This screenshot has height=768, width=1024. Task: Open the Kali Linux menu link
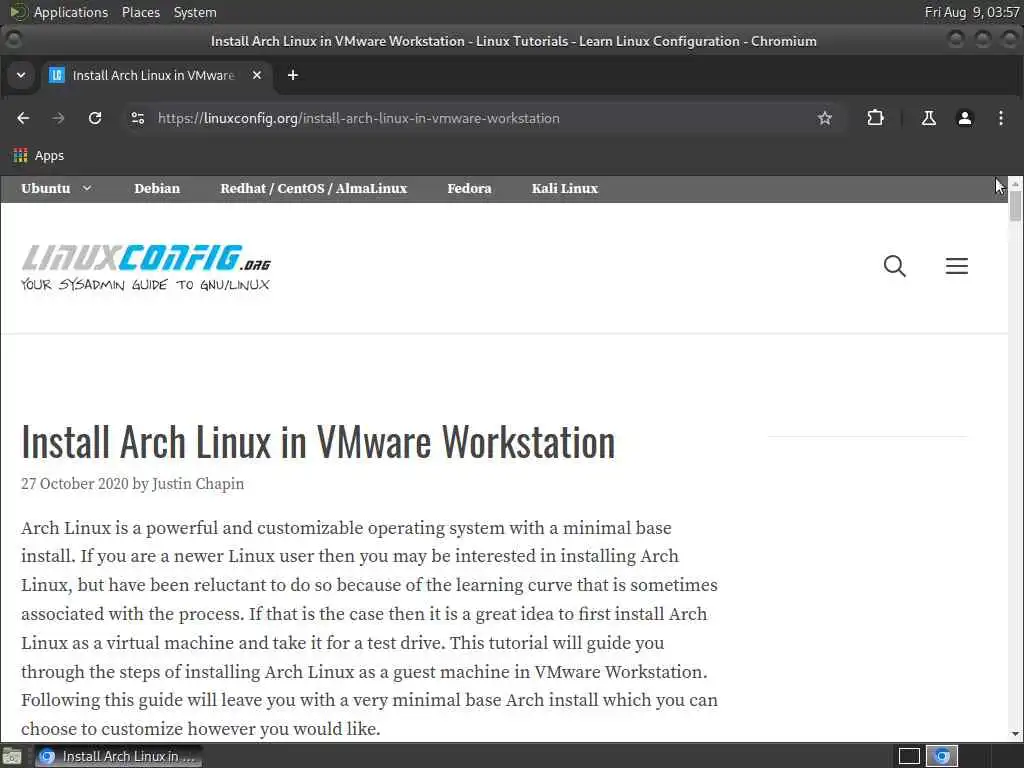pyautogui.click(x=565, y=189)
